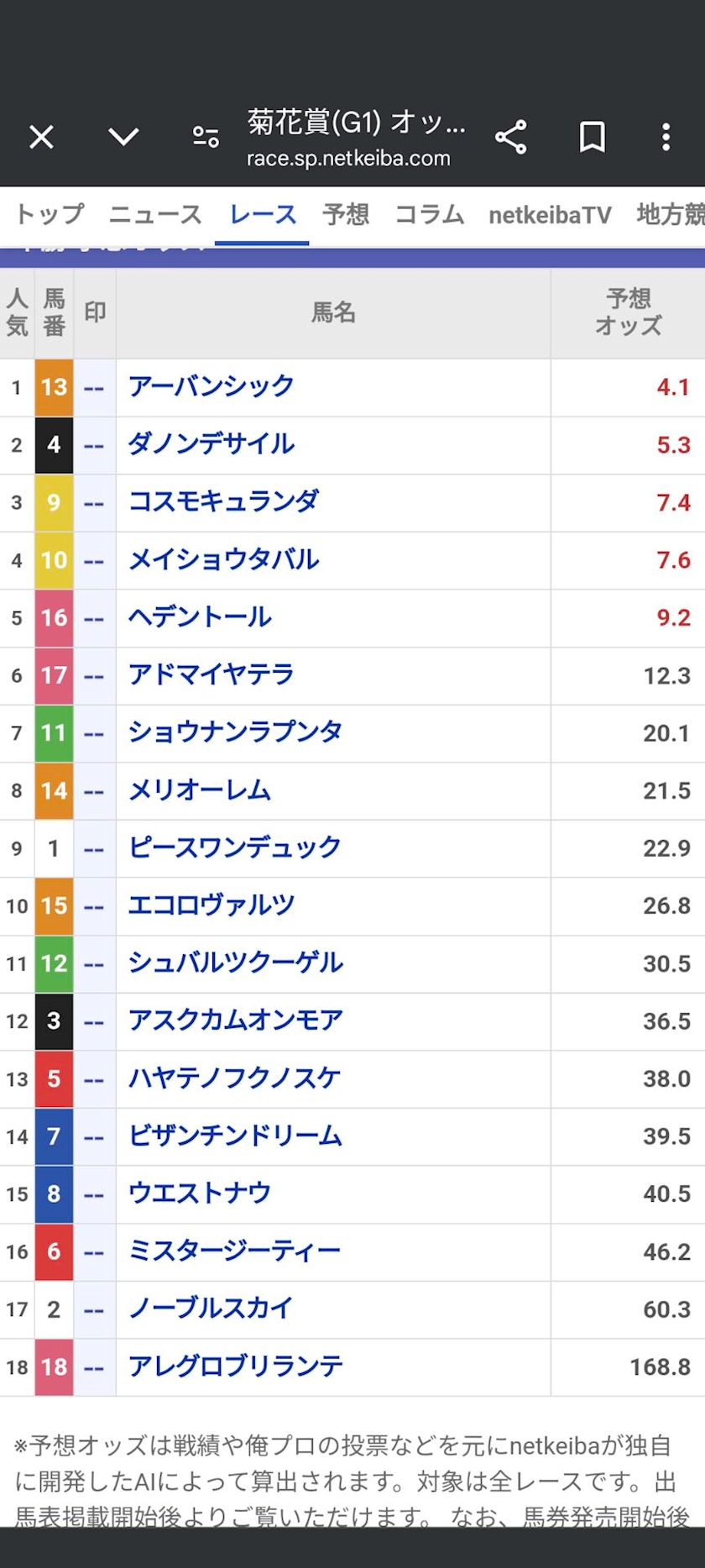Minimize tab using the down chevron
This screenshot has height=1568, width=705.
(123, 137)
